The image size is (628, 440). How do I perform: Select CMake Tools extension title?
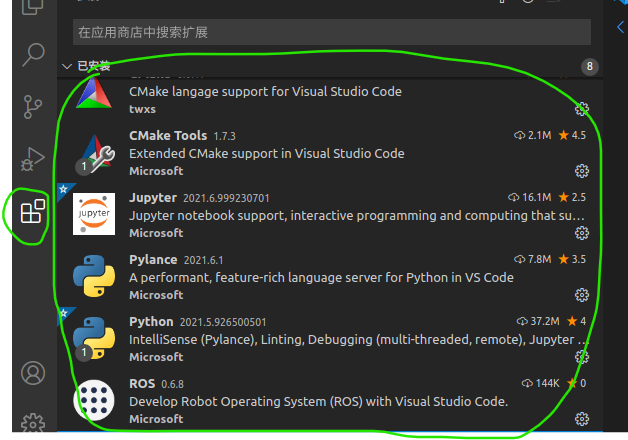[x=168, y=136]
